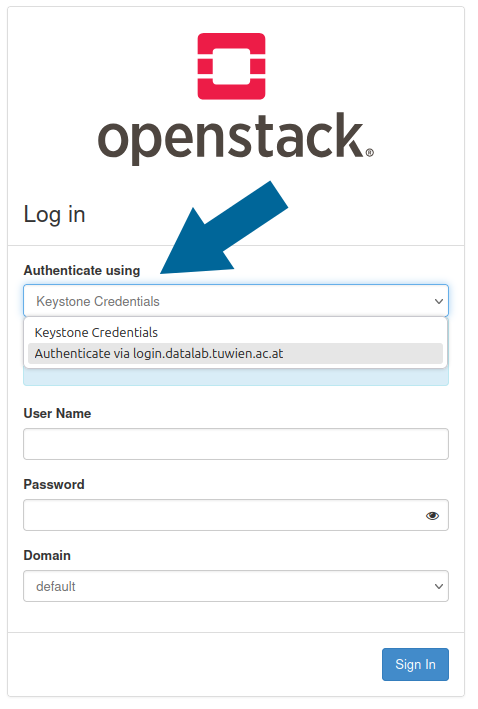Select Keystone Credentials option in list
The height and width of the screenshot is (709, 478).
click(235, 332)
